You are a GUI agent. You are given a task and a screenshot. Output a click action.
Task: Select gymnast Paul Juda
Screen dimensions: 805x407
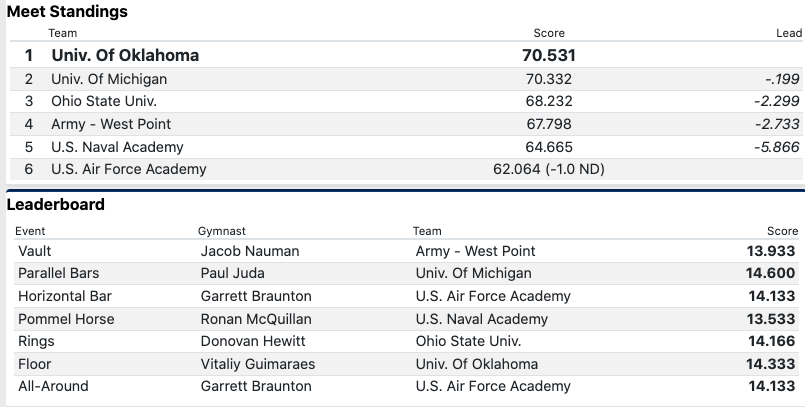pos(236,273)
